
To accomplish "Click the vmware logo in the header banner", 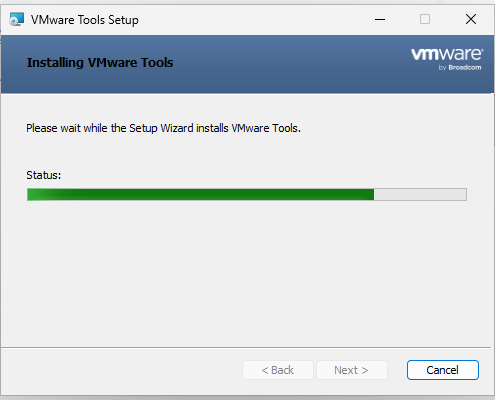I will (x=447, y=54).
